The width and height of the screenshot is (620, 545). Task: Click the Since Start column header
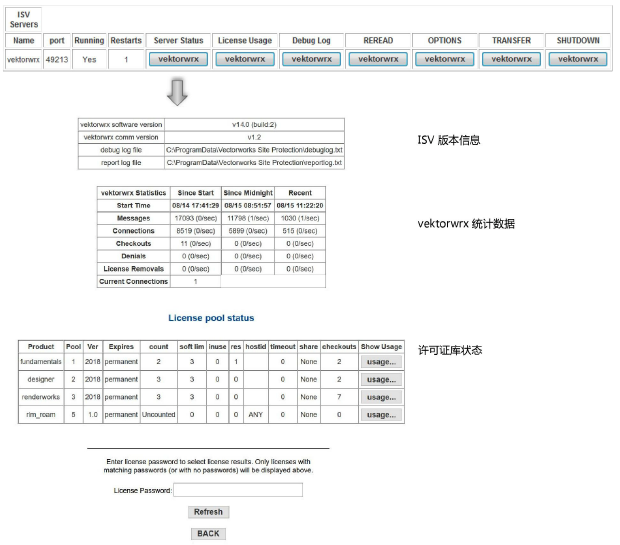click(x=196, y=193)
